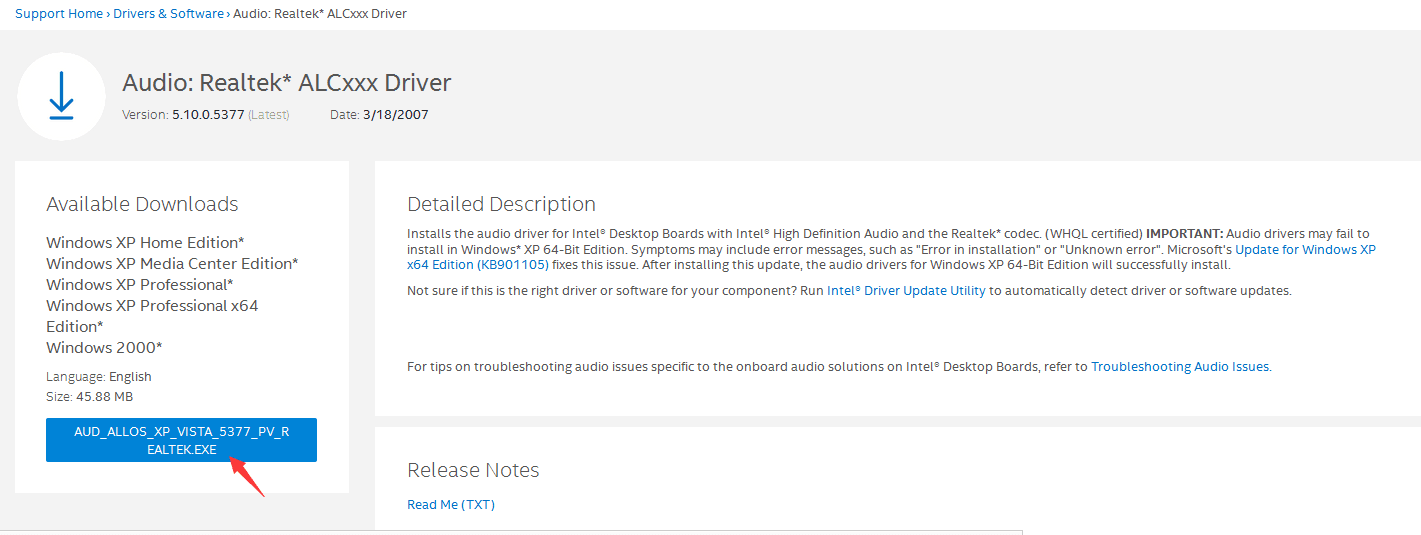This screenshot has width=1421, height=535.
Task: Select Windows 2000 entry in OS list
Action: click(x=104, y=348)
